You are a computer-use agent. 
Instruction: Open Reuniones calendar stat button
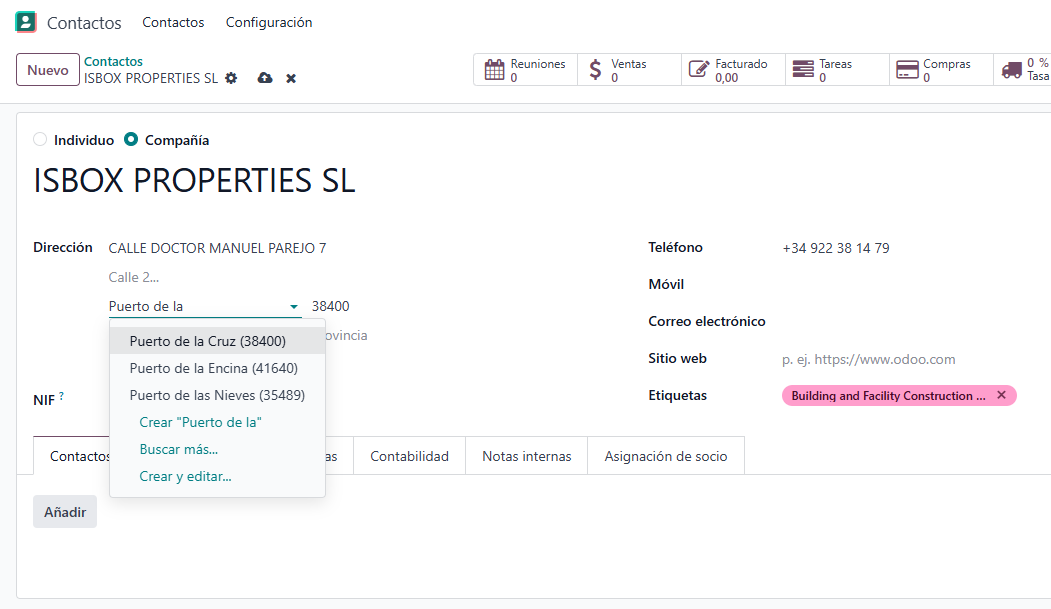(525, 70)
